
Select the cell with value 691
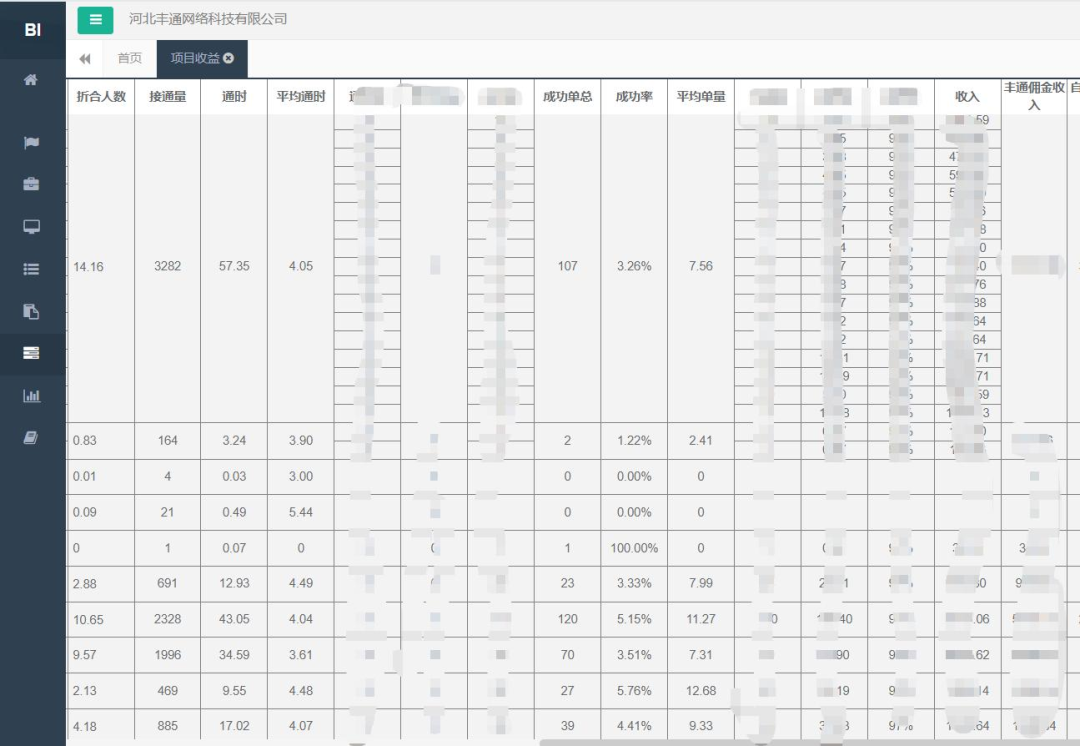(167, 584)
